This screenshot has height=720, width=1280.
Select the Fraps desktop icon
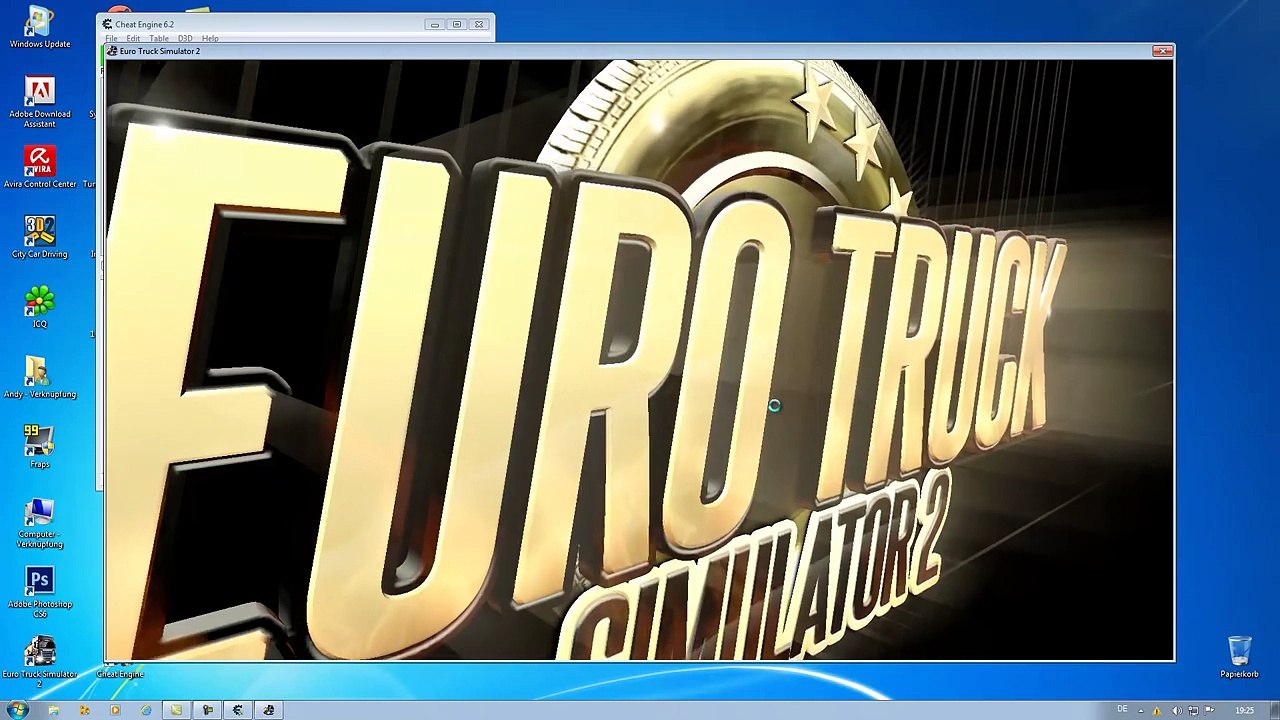[x=40, y=447]
